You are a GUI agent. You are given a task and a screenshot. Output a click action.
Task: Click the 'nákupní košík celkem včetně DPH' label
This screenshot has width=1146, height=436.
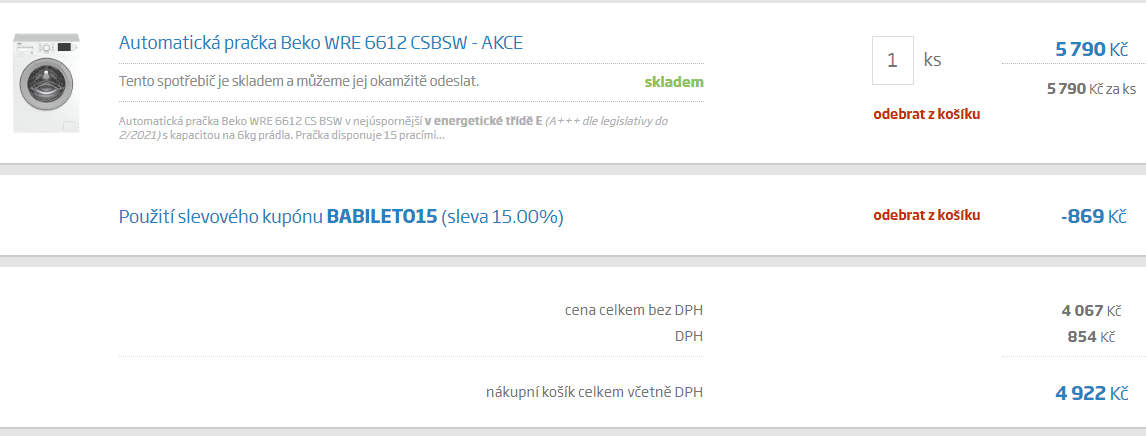[594, 393]
